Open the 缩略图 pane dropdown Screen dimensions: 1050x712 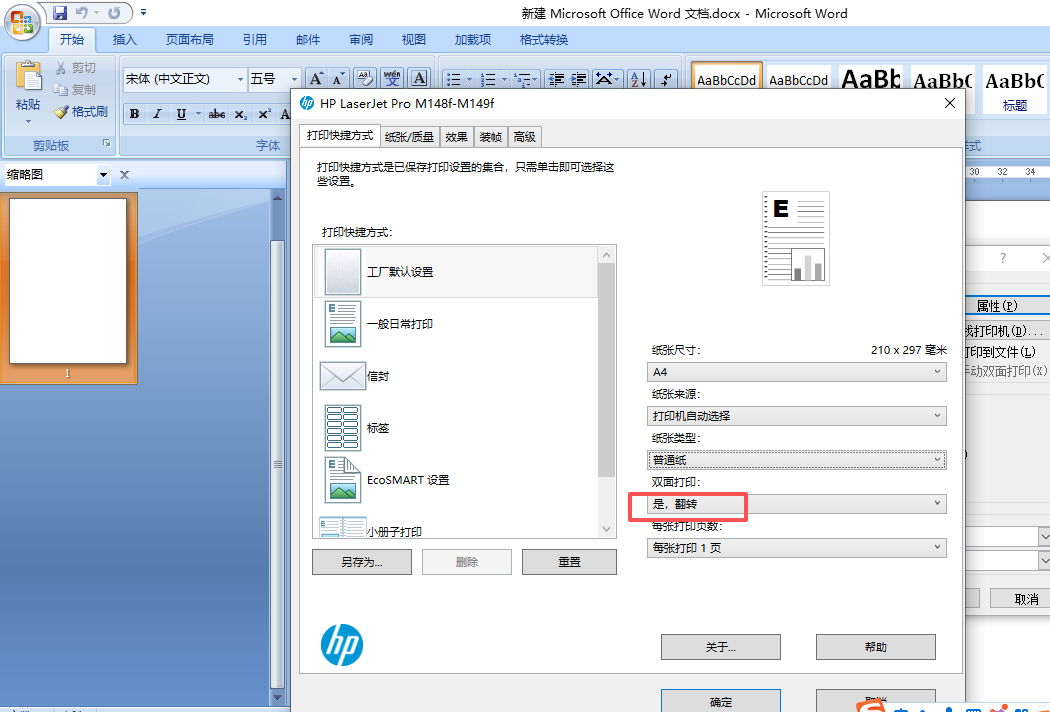click(103, 175)
